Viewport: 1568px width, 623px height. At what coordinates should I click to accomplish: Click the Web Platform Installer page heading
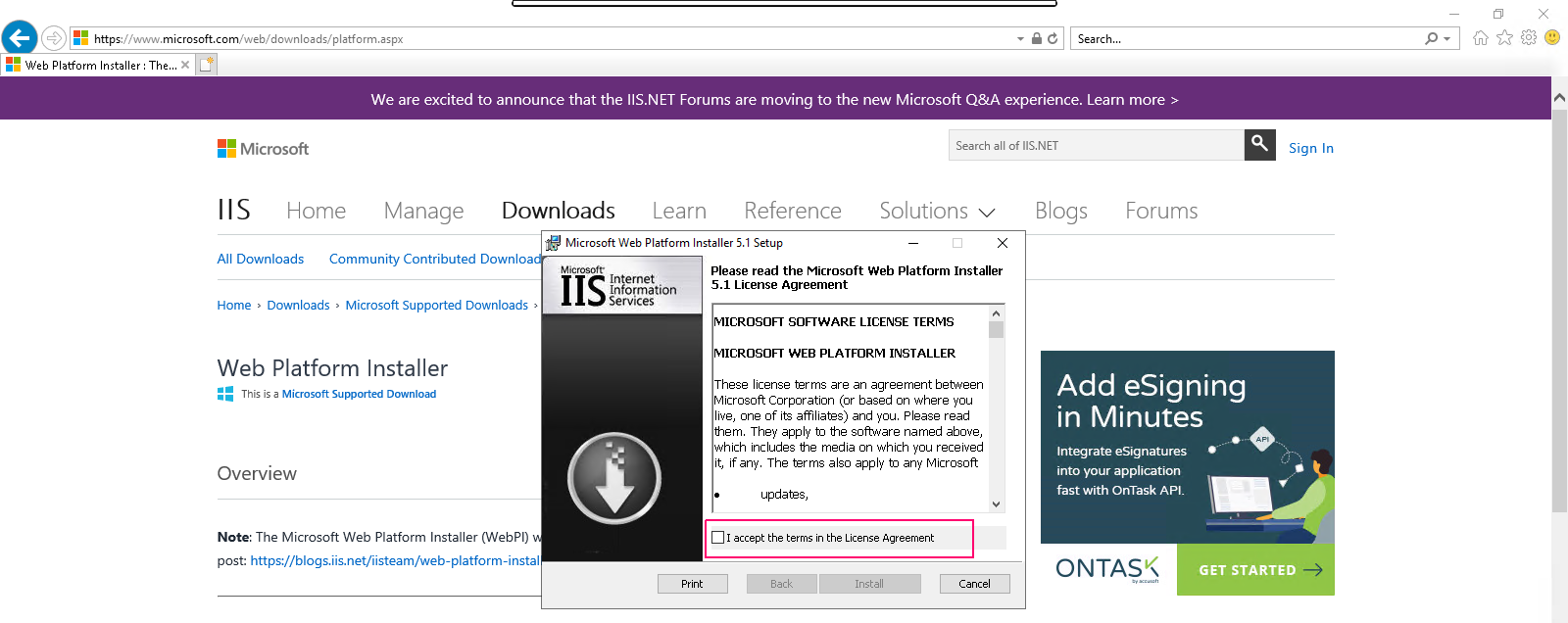332,368
